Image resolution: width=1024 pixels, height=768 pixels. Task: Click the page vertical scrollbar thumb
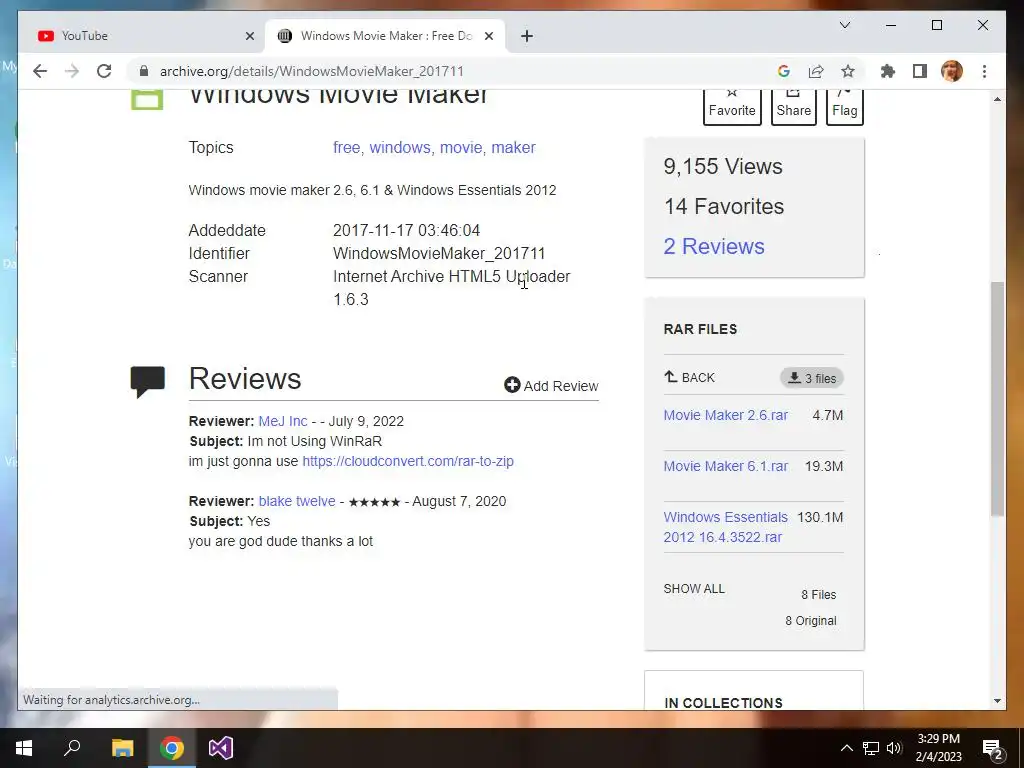pyautogui.click(x=997, y=398)
